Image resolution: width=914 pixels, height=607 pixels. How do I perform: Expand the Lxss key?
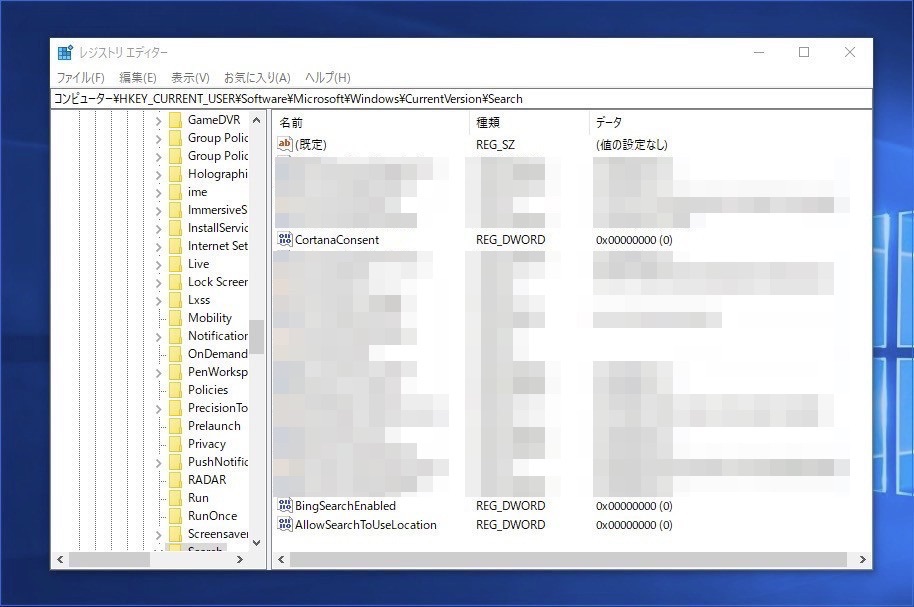pos(159,301)
